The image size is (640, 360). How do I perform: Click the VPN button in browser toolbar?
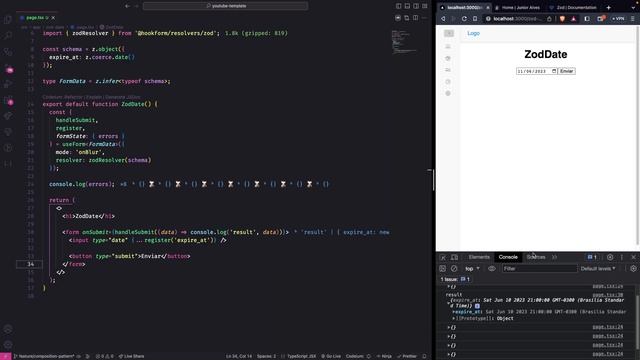tap(618, 19)
